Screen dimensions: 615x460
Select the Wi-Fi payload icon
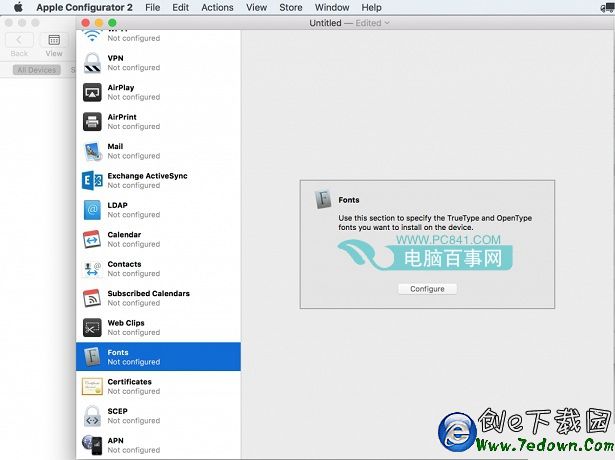92,36
